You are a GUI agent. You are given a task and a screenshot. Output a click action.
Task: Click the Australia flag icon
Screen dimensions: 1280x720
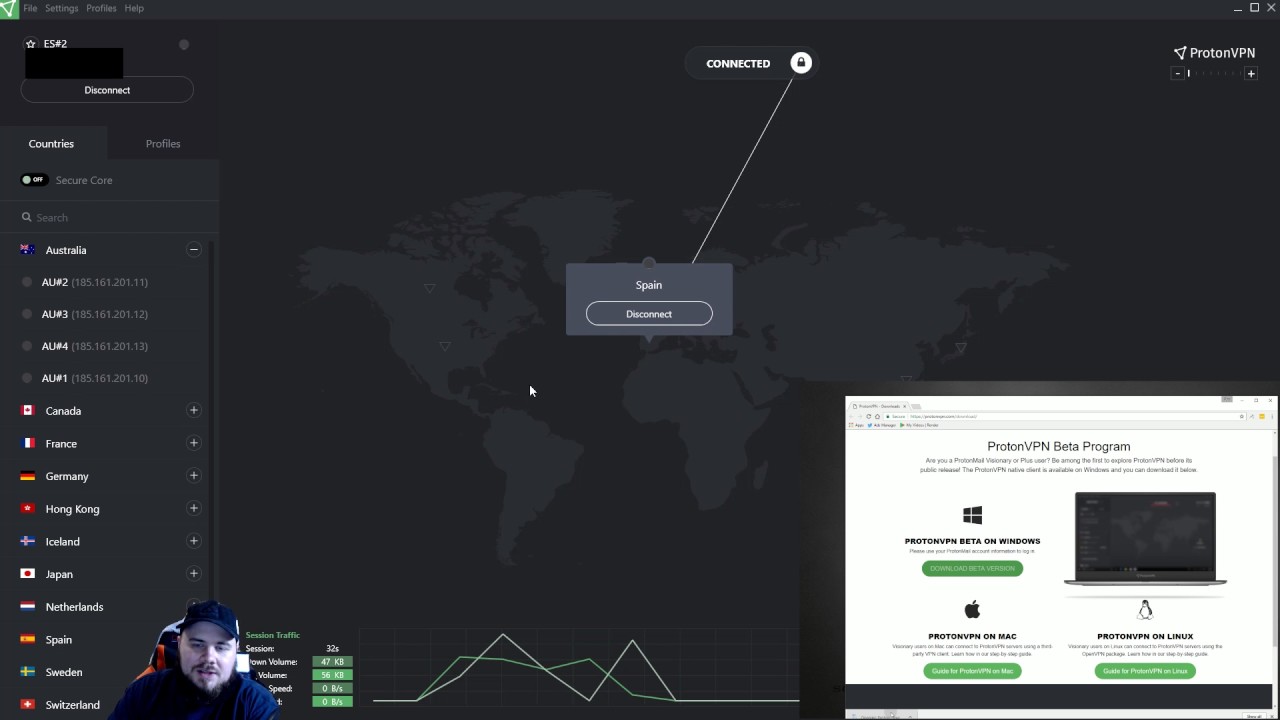pos(28,250)
